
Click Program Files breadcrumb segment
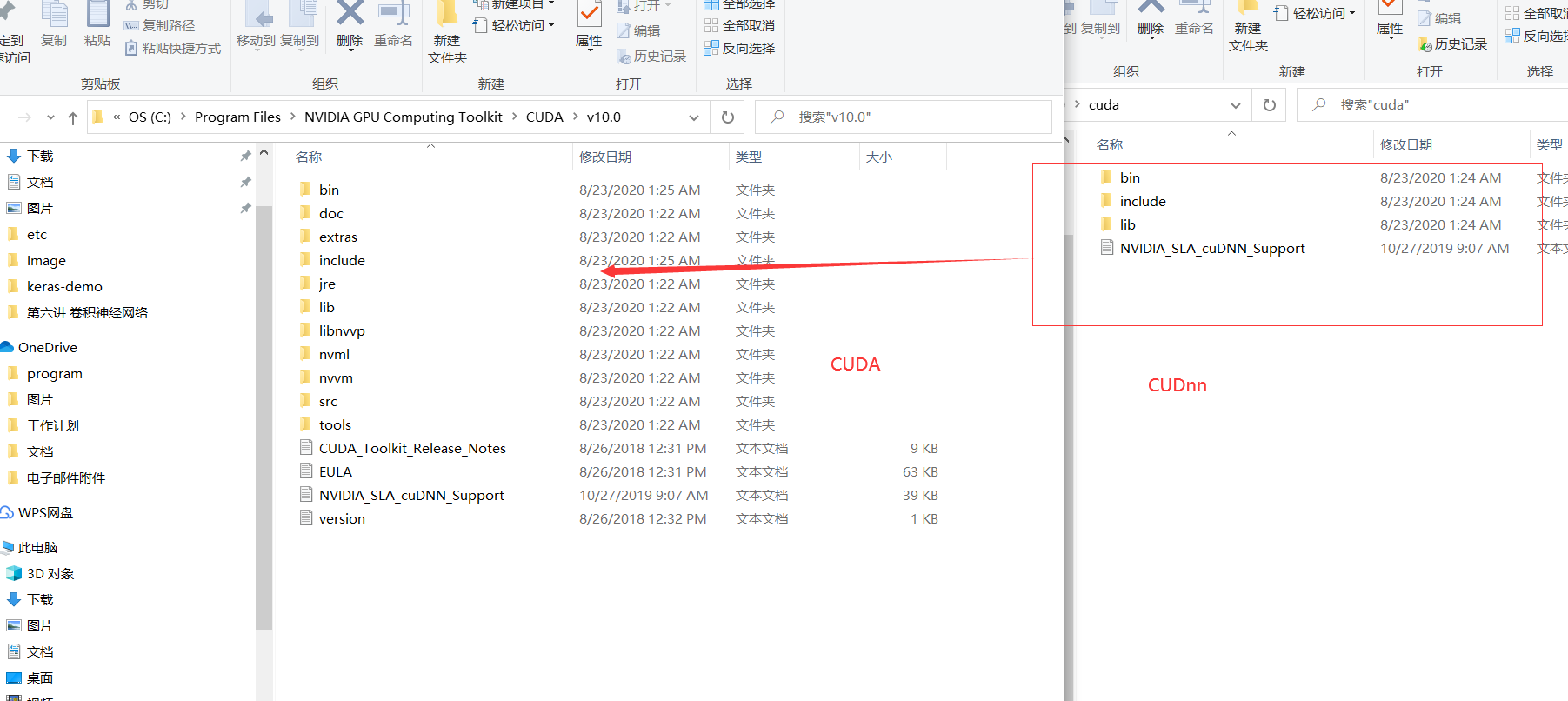(237, 117)
